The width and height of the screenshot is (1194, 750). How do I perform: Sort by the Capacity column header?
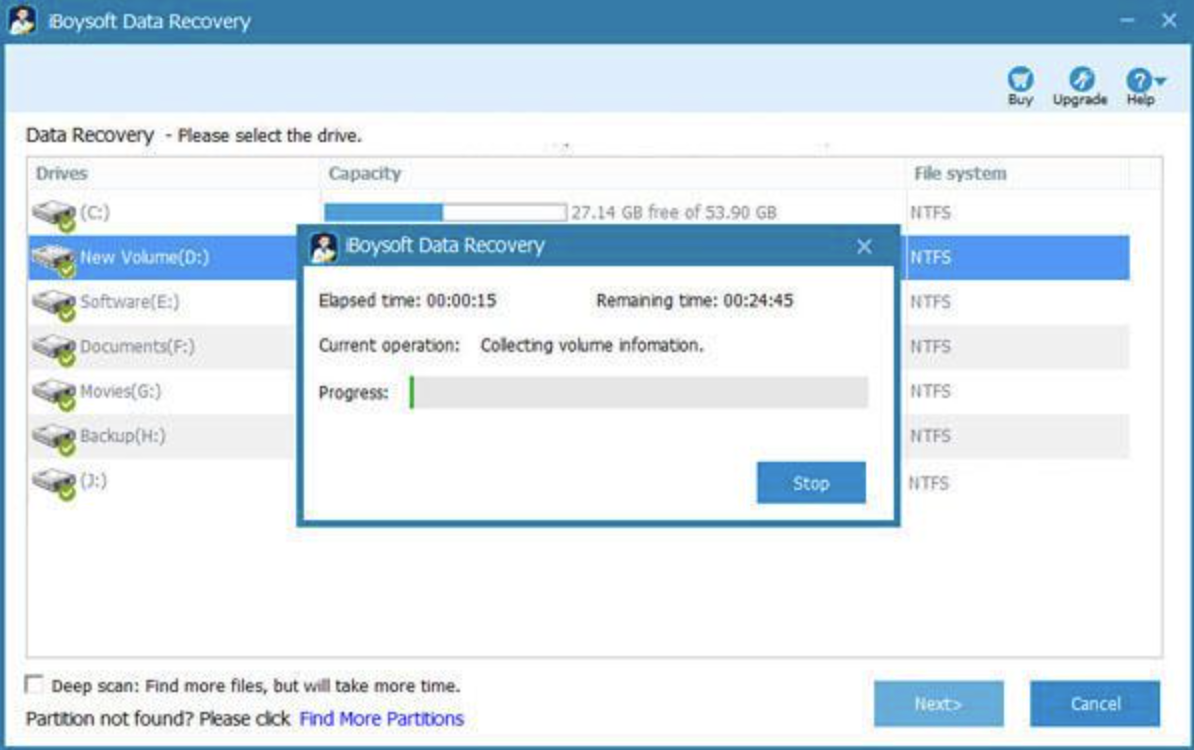pyautogui.click(x=365, y=174)
